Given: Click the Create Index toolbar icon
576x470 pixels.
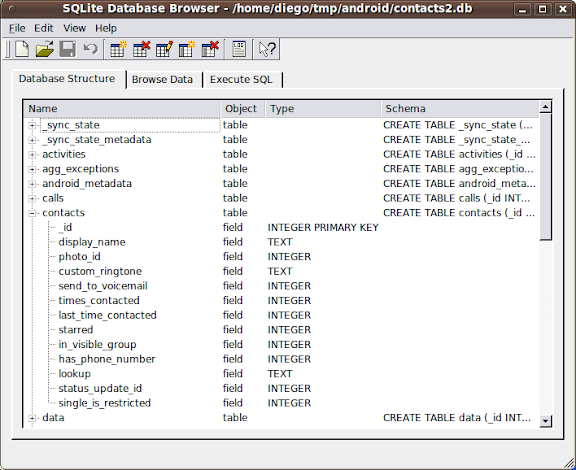Looking at the screenshot, I should 187,49.
